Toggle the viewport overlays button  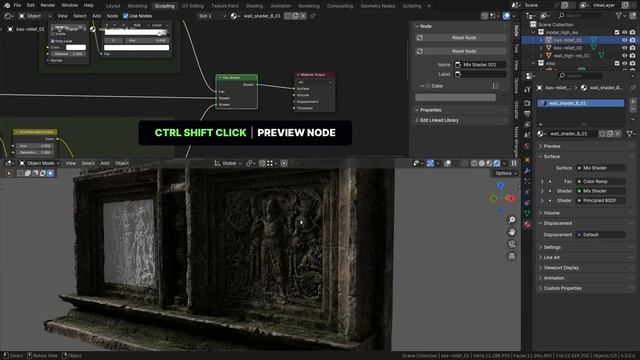click(x=447, y=163)
